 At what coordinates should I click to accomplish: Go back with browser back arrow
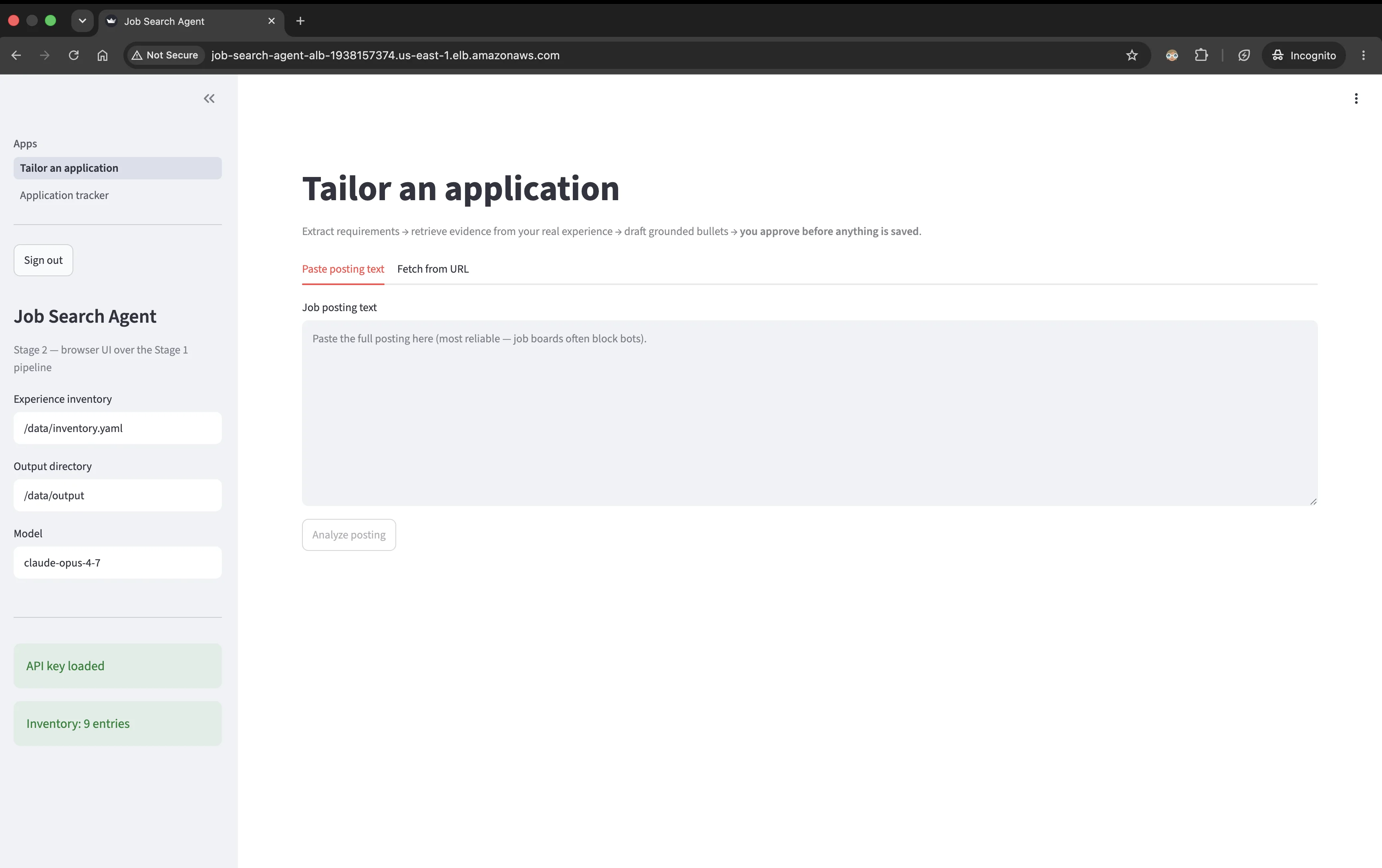[x=17, y=56]
